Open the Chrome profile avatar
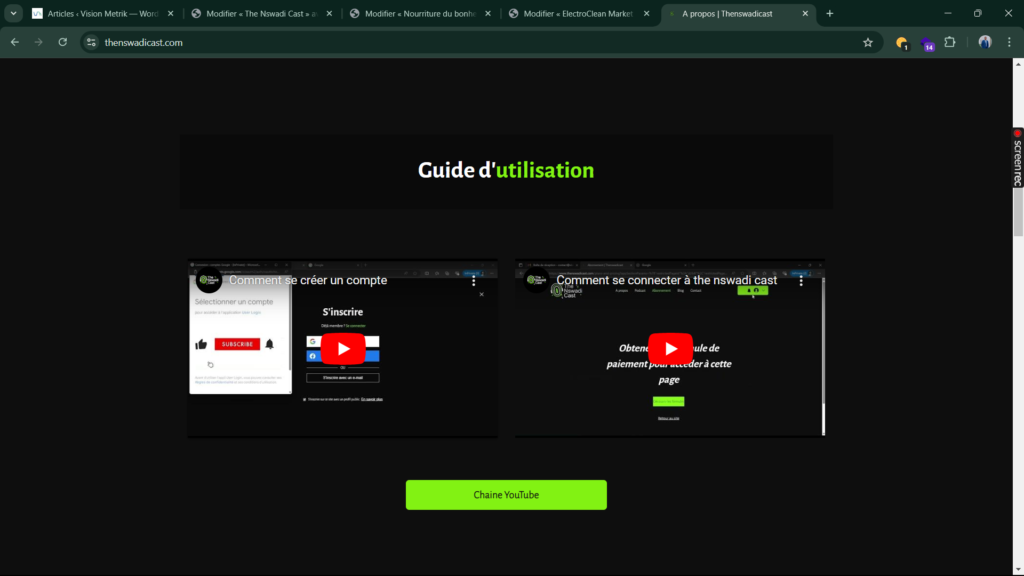1024x576 pixels. 985,42
